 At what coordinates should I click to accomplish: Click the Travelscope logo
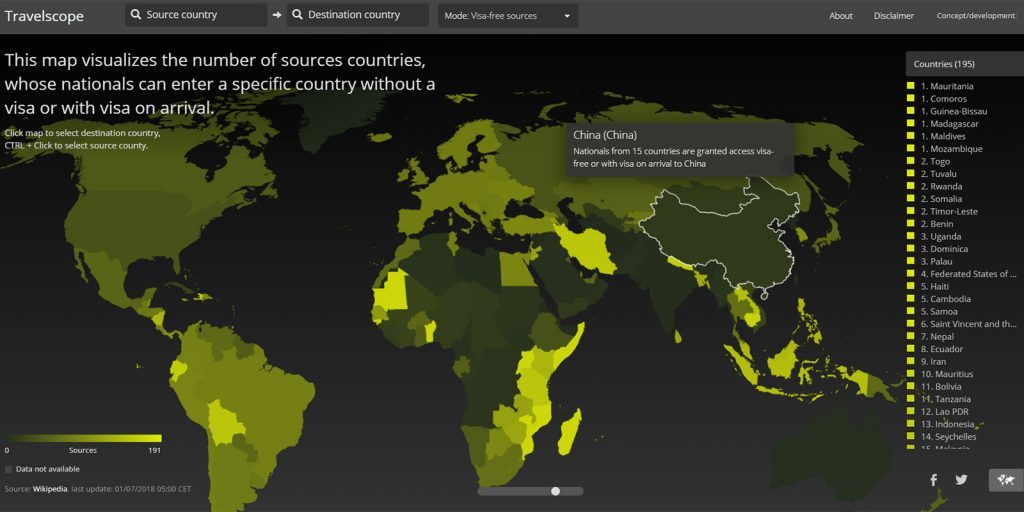tap(44, 16)
